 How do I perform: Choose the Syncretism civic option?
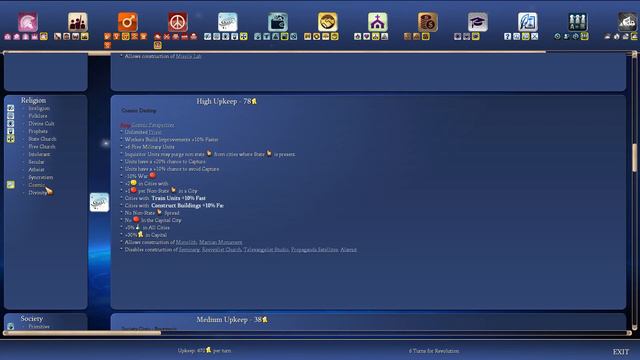click(40, 177)
